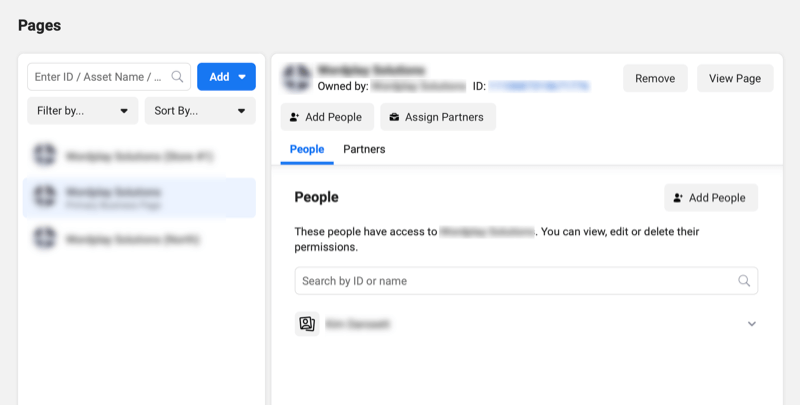The height and width of the screenshot is (405, 800).
Task: Click the Remove button
Action: pyautogui.click(x=655, y=78)
